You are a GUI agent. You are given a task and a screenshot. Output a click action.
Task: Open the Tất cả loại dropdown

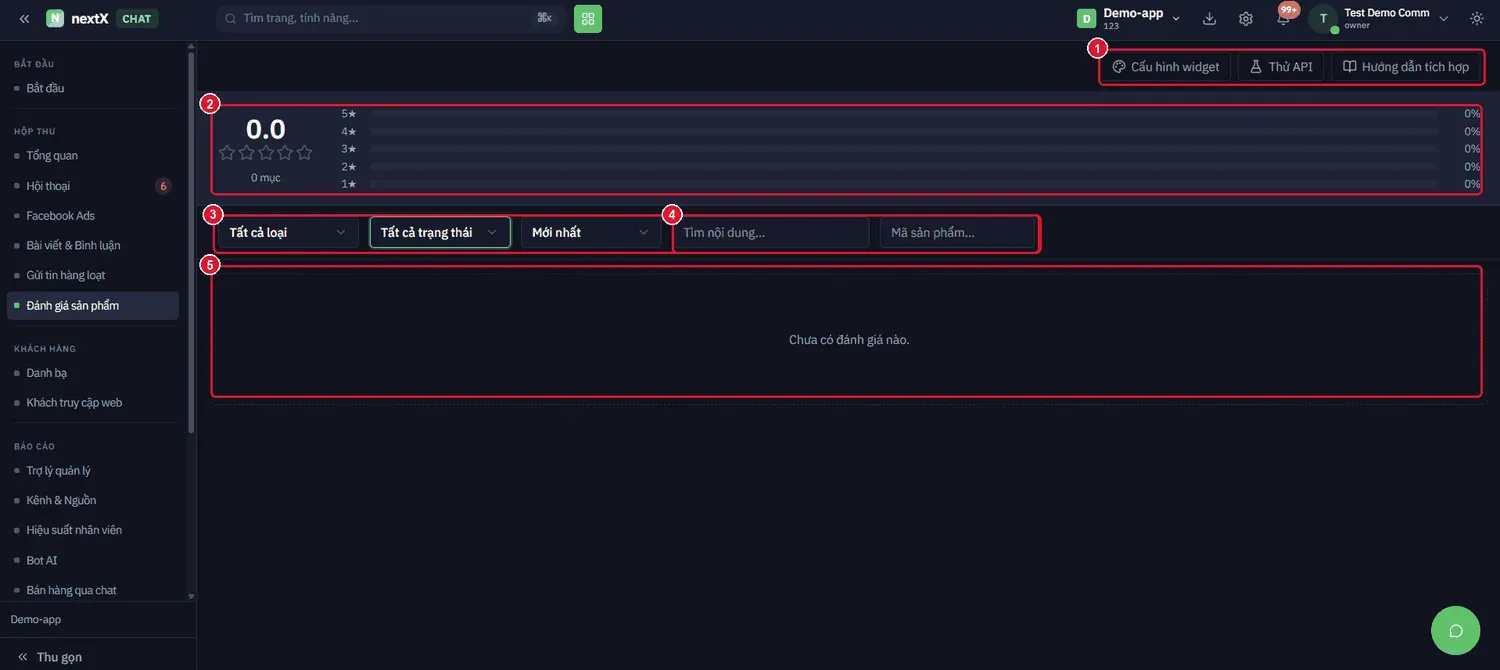(288, 232)
